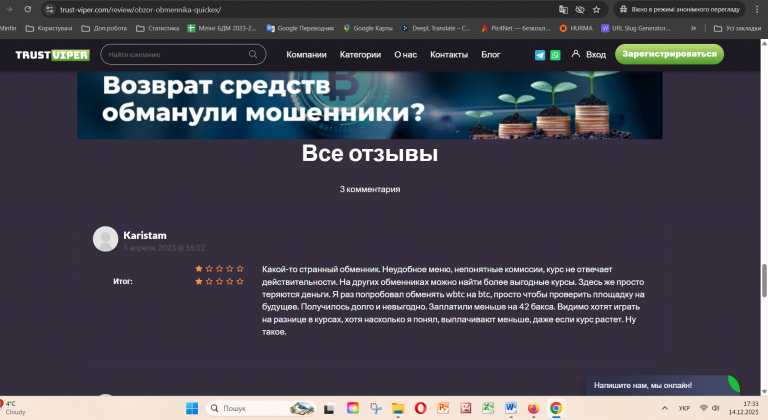This screenshot has width=768, height=420.
Task: Click the Возврат средств banner
Action: (370, 105)
